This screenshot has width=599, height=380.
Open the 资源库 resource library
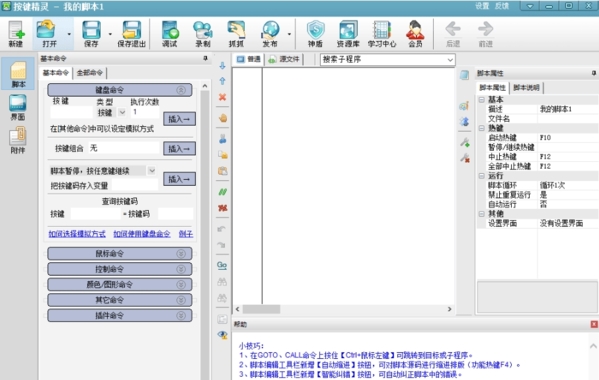348,34
